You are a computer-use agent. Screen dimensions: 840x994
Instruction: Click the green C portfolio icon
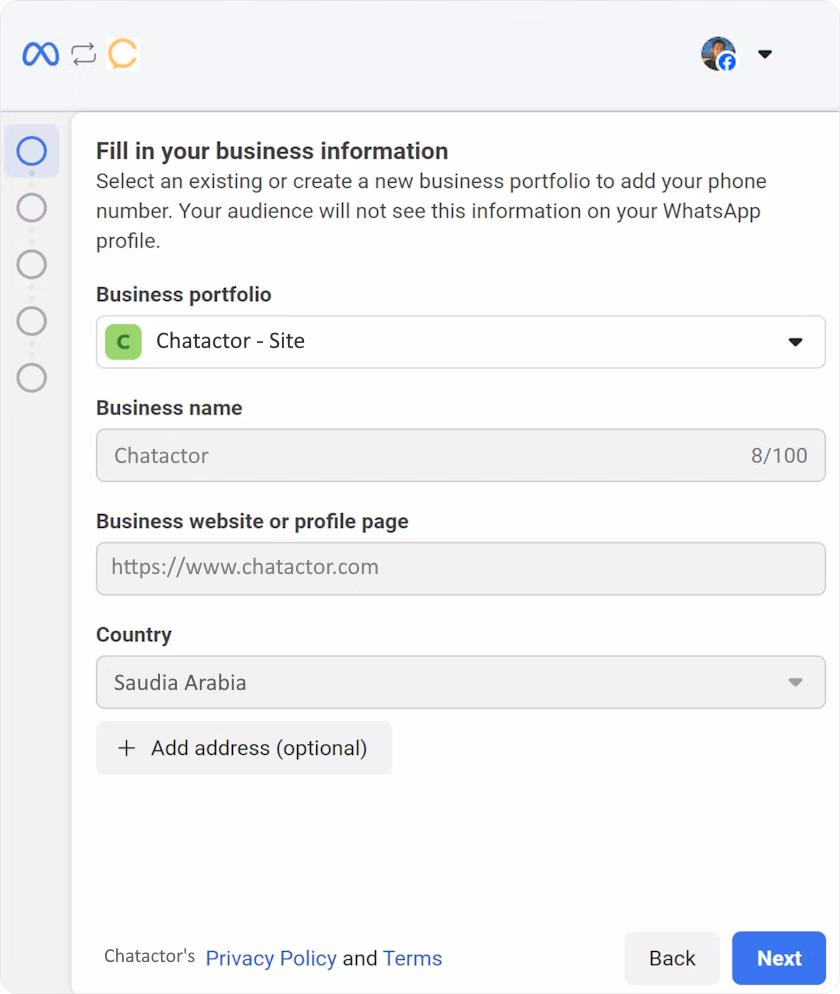point(123,342)
